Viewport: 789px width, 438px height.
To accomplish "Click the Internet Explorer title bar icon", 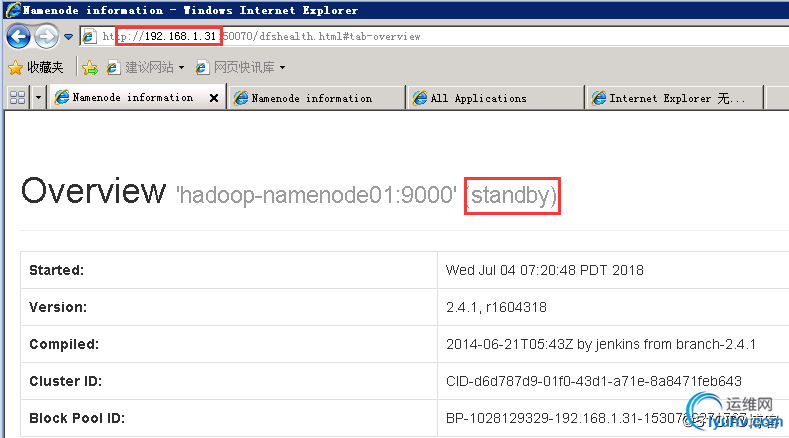I will click(13, 10).
